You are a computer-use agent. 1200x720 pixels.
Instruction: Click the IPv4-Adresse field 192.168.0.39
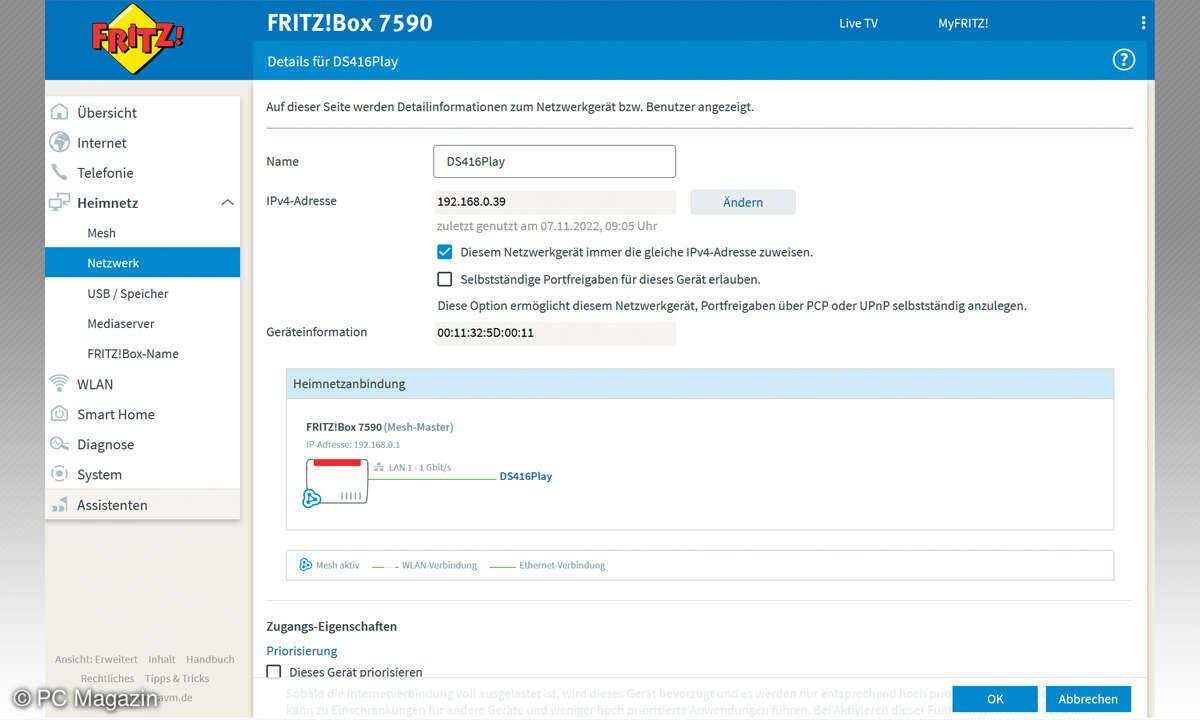(555, 202)
